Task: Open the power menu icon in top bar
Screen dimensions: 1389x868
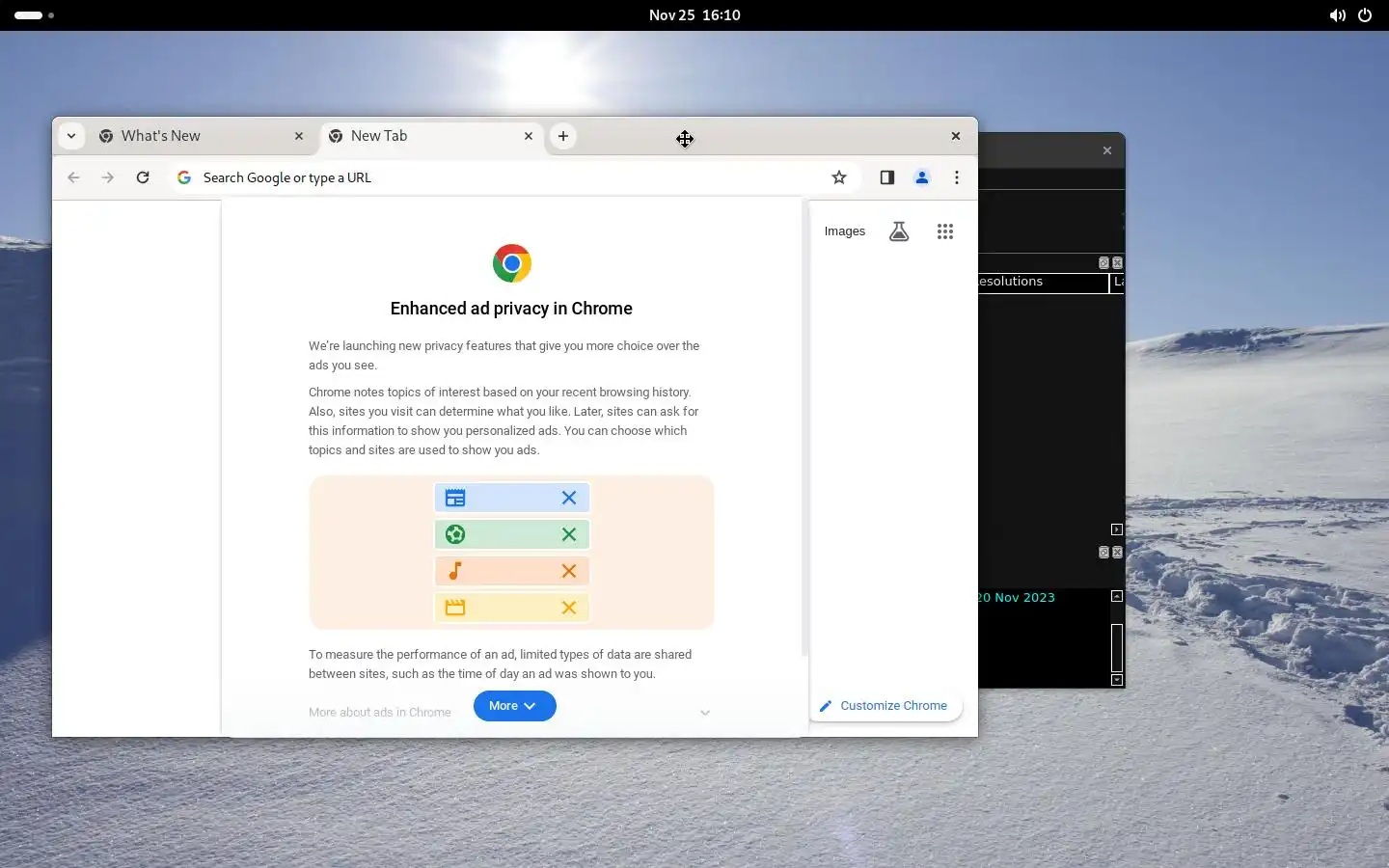Action: [x=1365, y=15]
